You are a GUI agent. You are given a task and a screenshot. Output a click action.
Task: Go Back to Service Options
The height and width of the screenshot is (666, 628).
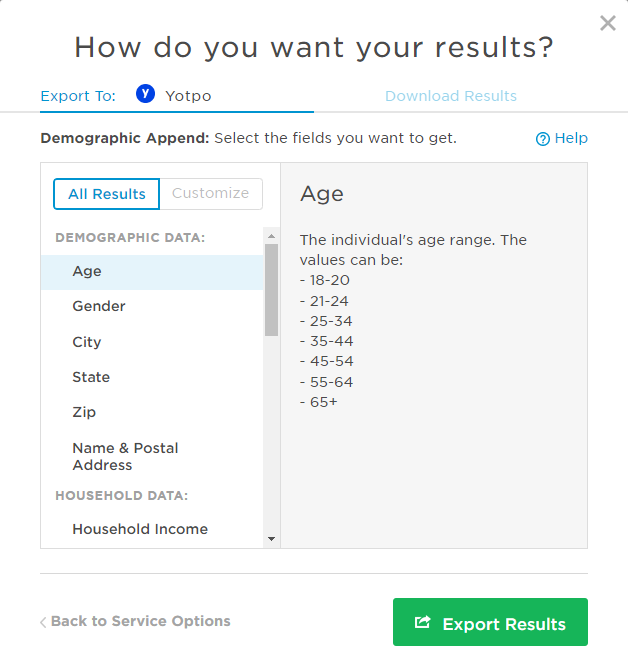[140, 621]
